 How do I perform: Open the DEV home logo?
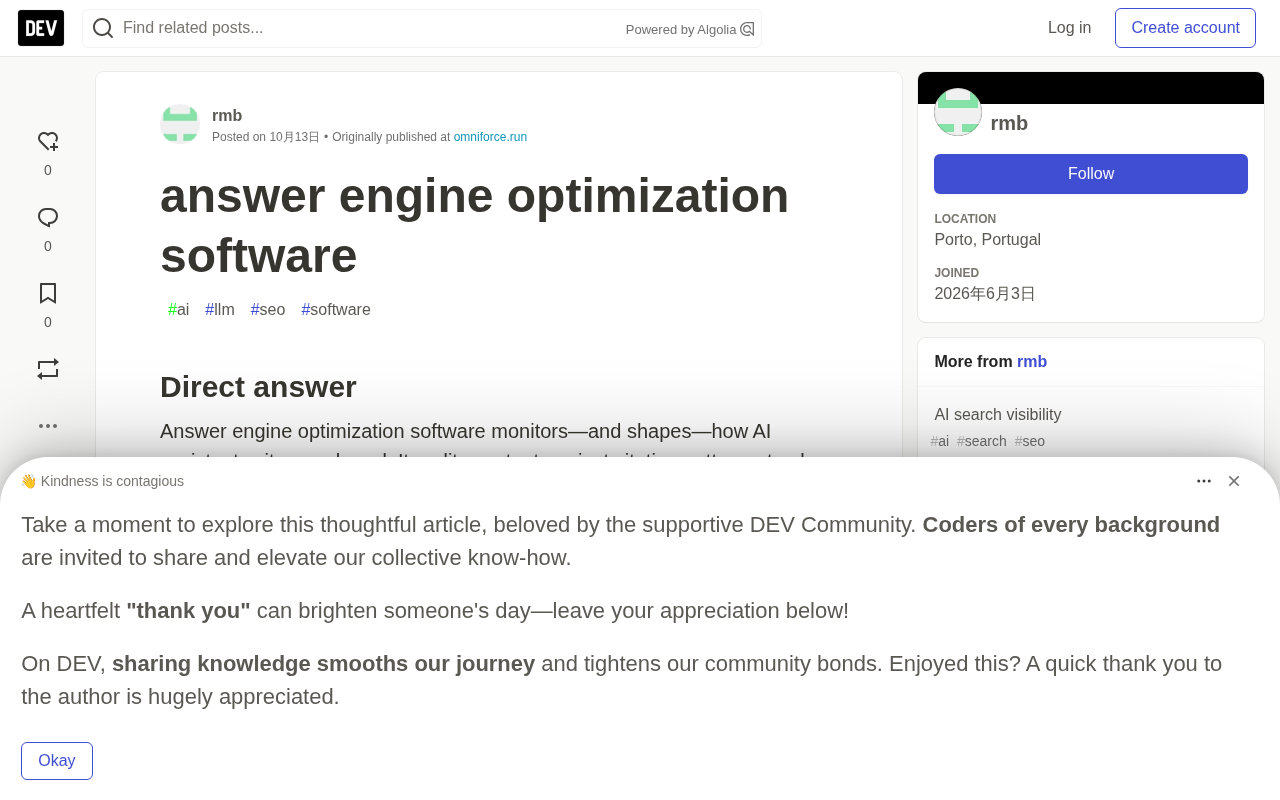[41, 28]
